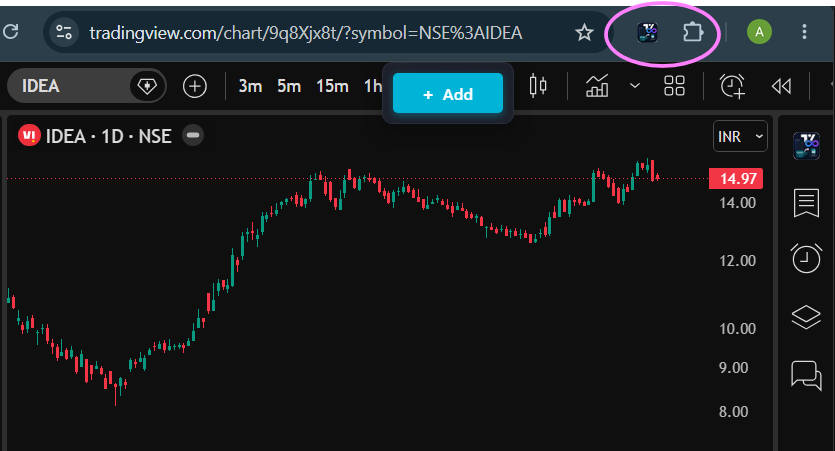This screenshot has width=835, height=451.
Task: Click the 9.00 price axis label
Action: click(x=733, y=368)
